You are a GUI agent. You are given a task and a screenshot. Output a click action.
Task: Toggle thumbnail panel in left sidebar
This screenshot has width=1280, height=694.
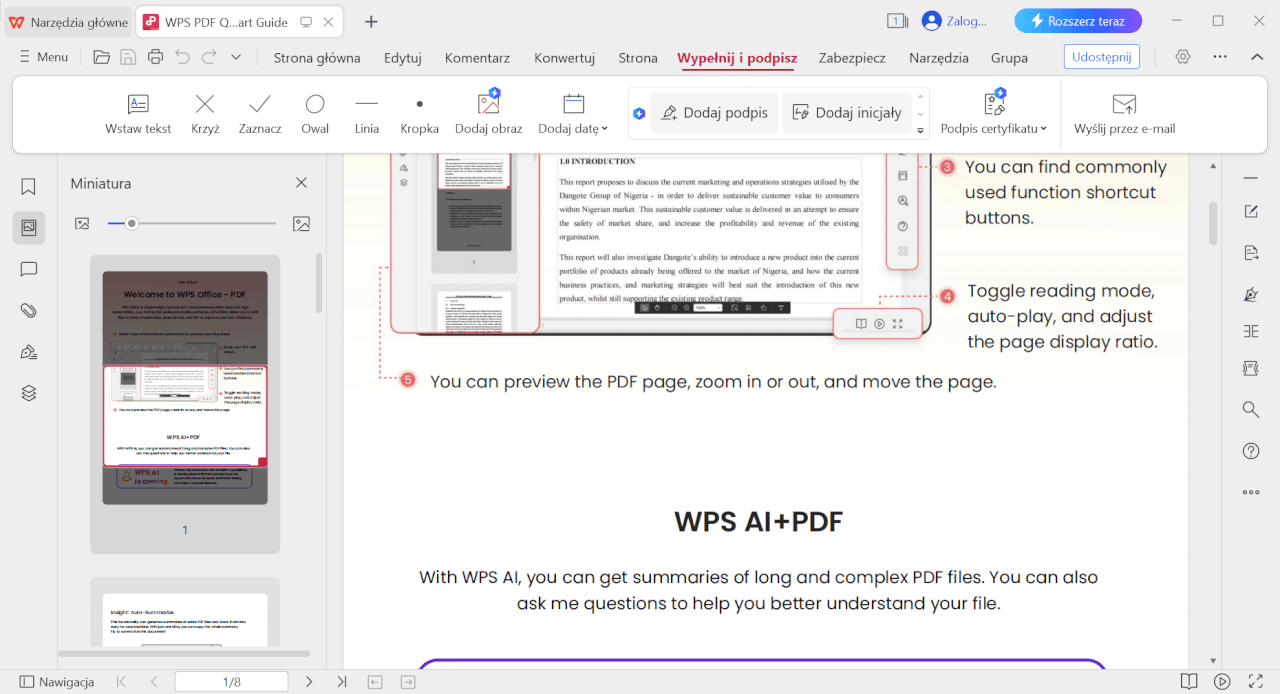tap(28, 228)
